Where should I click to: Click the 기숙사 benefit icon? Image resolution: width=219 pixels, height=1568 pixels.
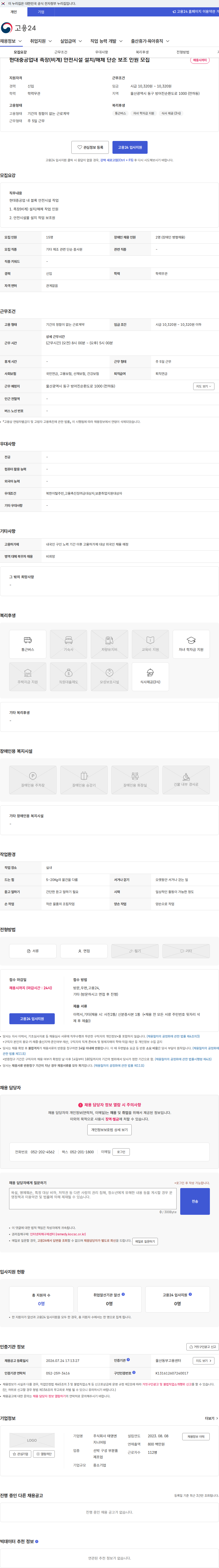68,644
